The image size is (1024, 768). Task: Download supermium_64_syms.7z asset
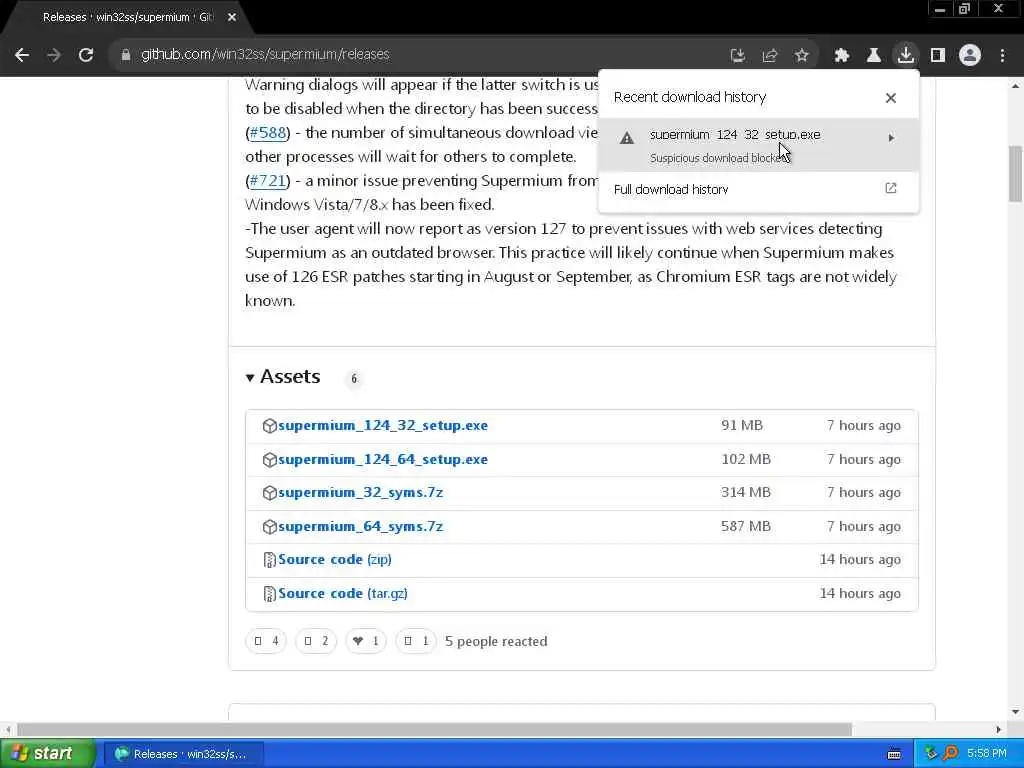[360, 526]
